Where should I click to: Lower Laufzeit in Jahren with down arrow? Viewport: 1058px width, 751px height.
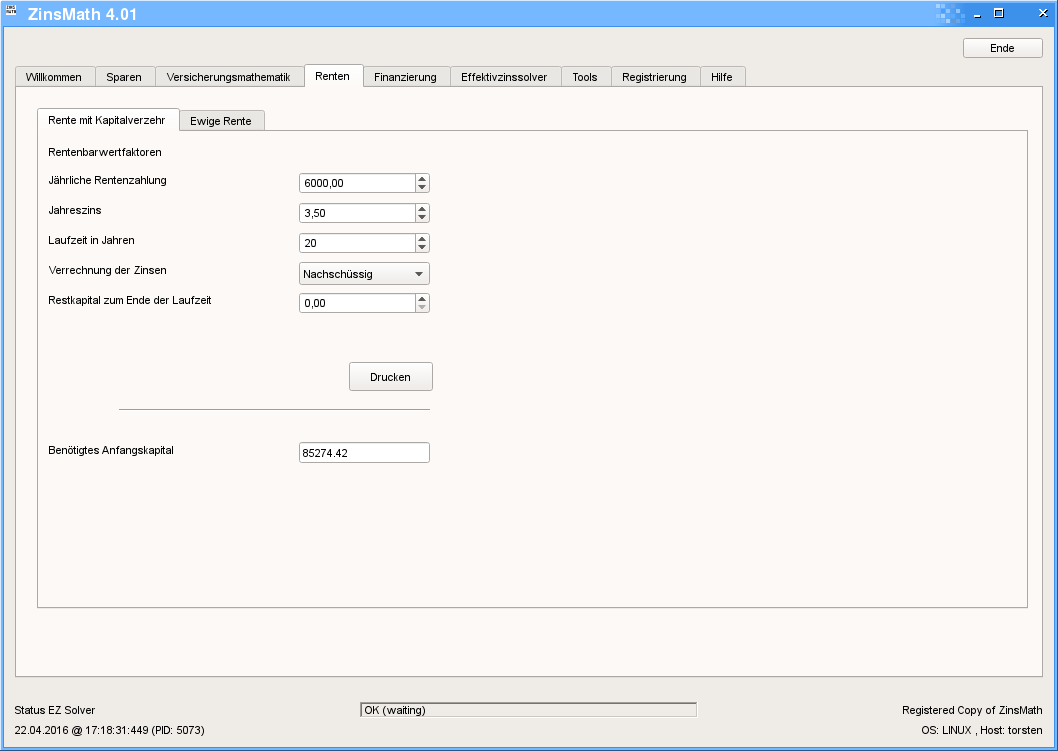(422, 247)
